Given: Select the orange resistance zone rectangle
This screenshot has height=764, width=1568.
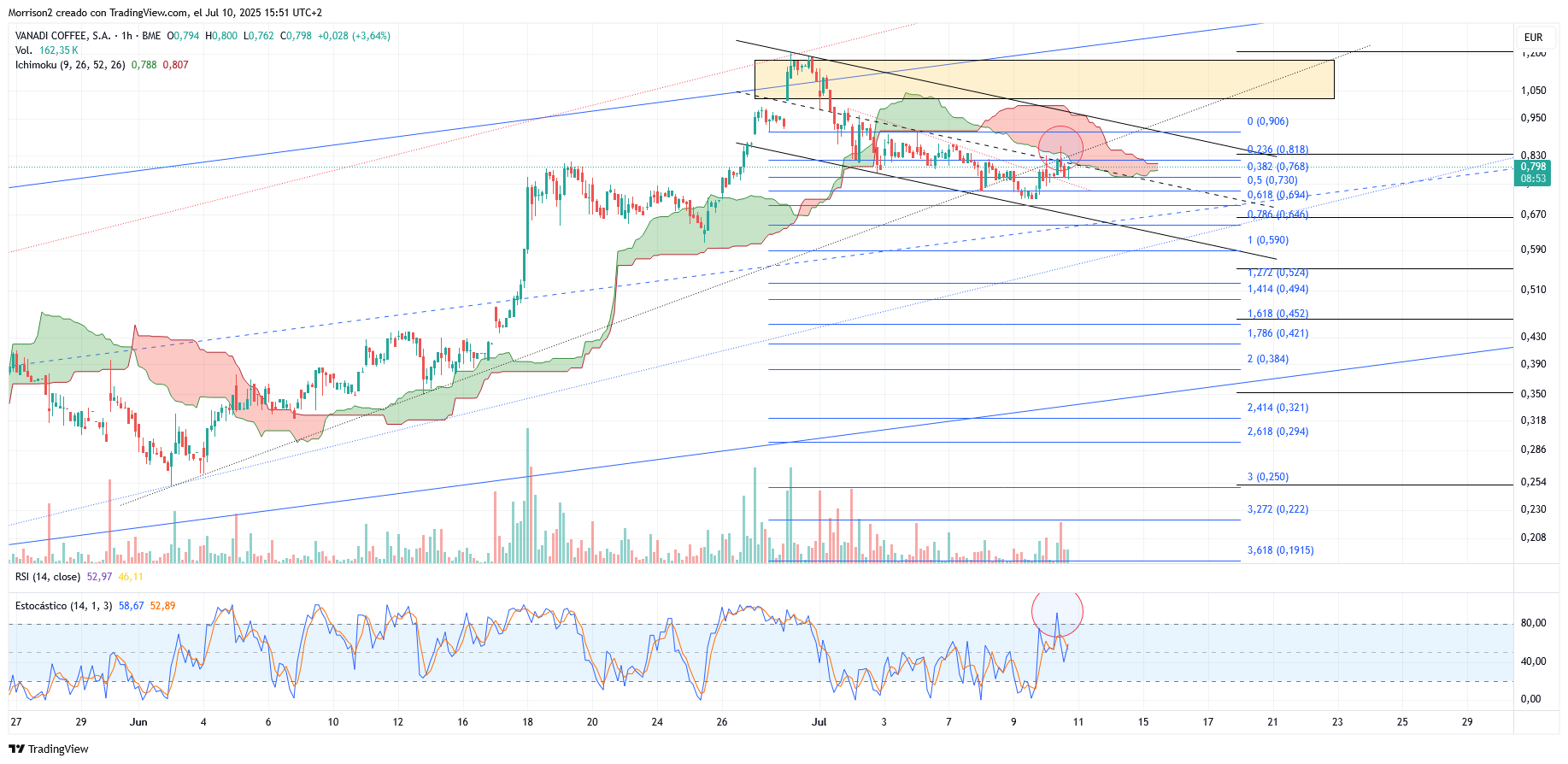Looking at the screenshot, I should (x=1044, y=79).
